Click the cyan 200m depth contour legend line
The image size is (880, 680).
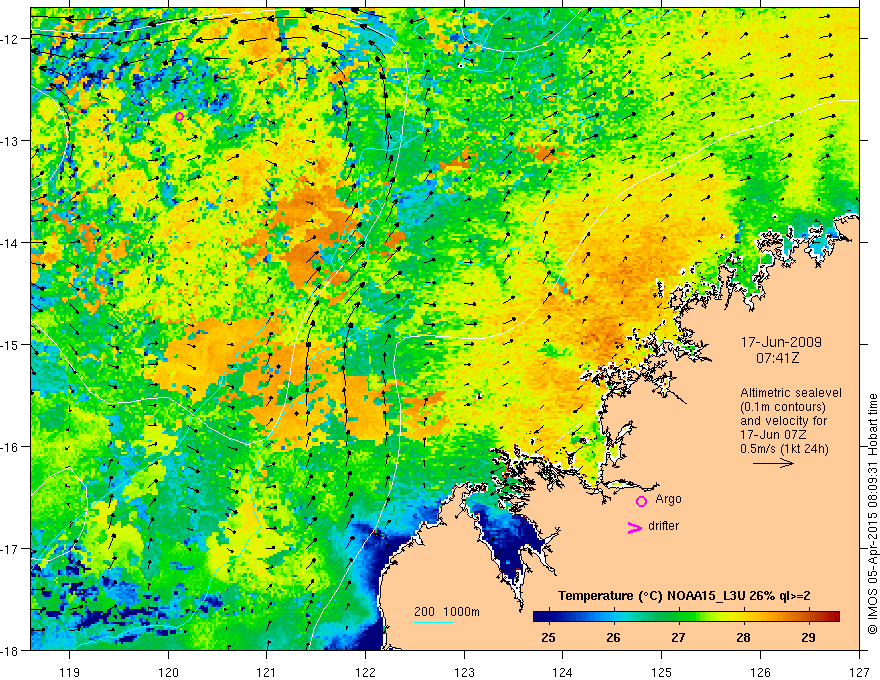pyautogui.click(x=434, y=623)
